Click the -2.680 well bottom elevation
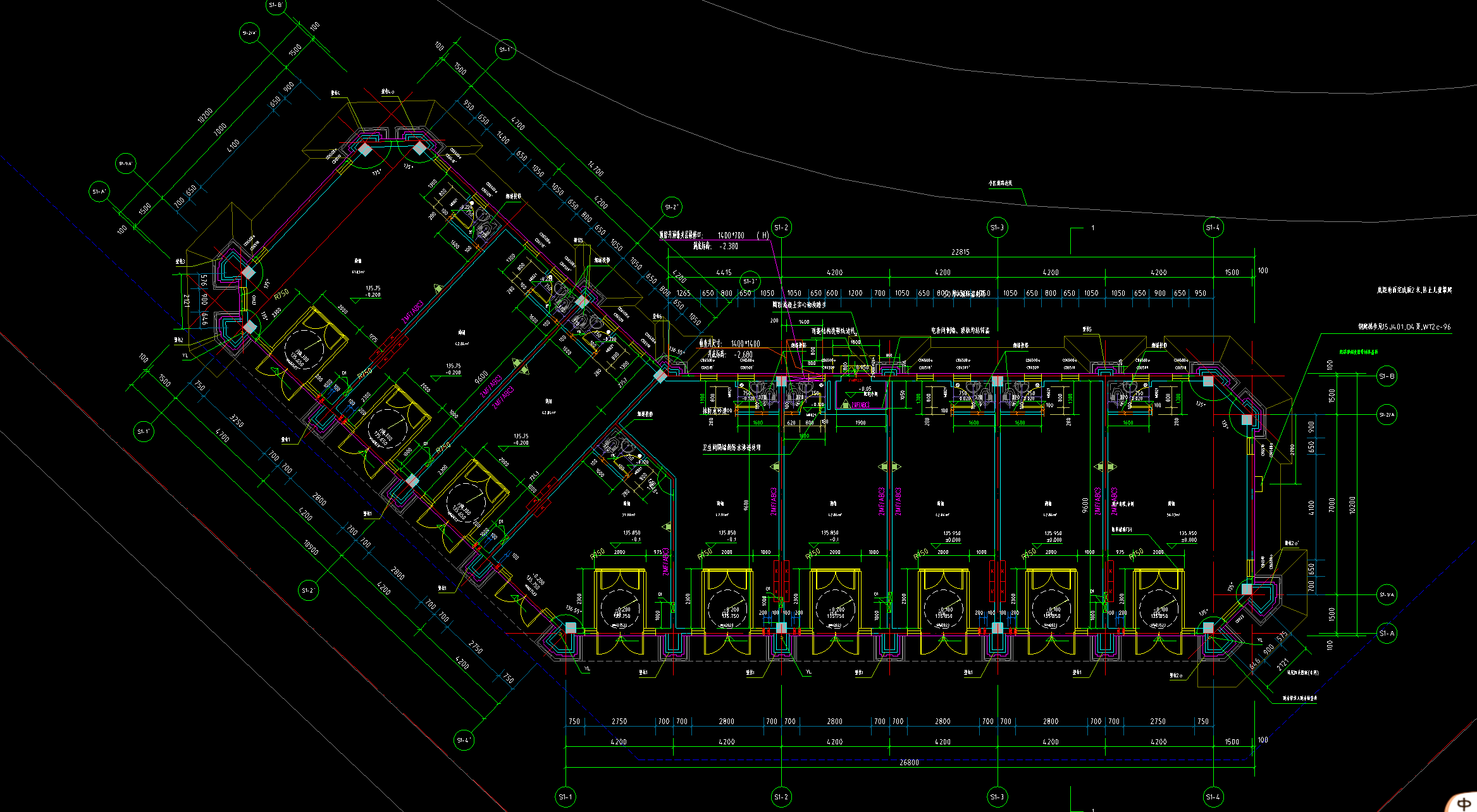 coord(743,355)
